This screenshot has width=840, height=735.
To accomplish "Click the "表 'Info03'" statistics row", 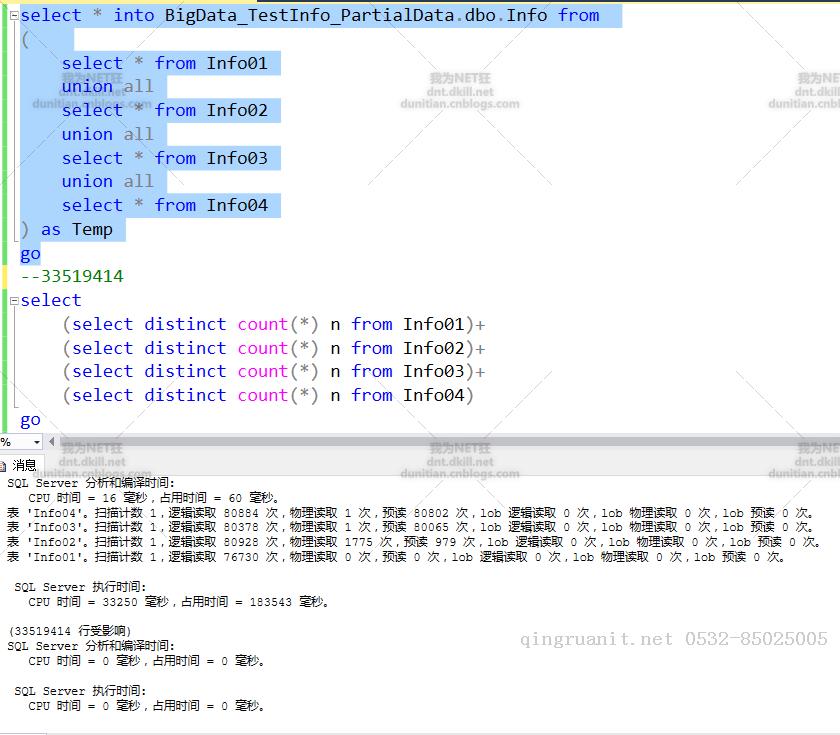I will (410, 527).
